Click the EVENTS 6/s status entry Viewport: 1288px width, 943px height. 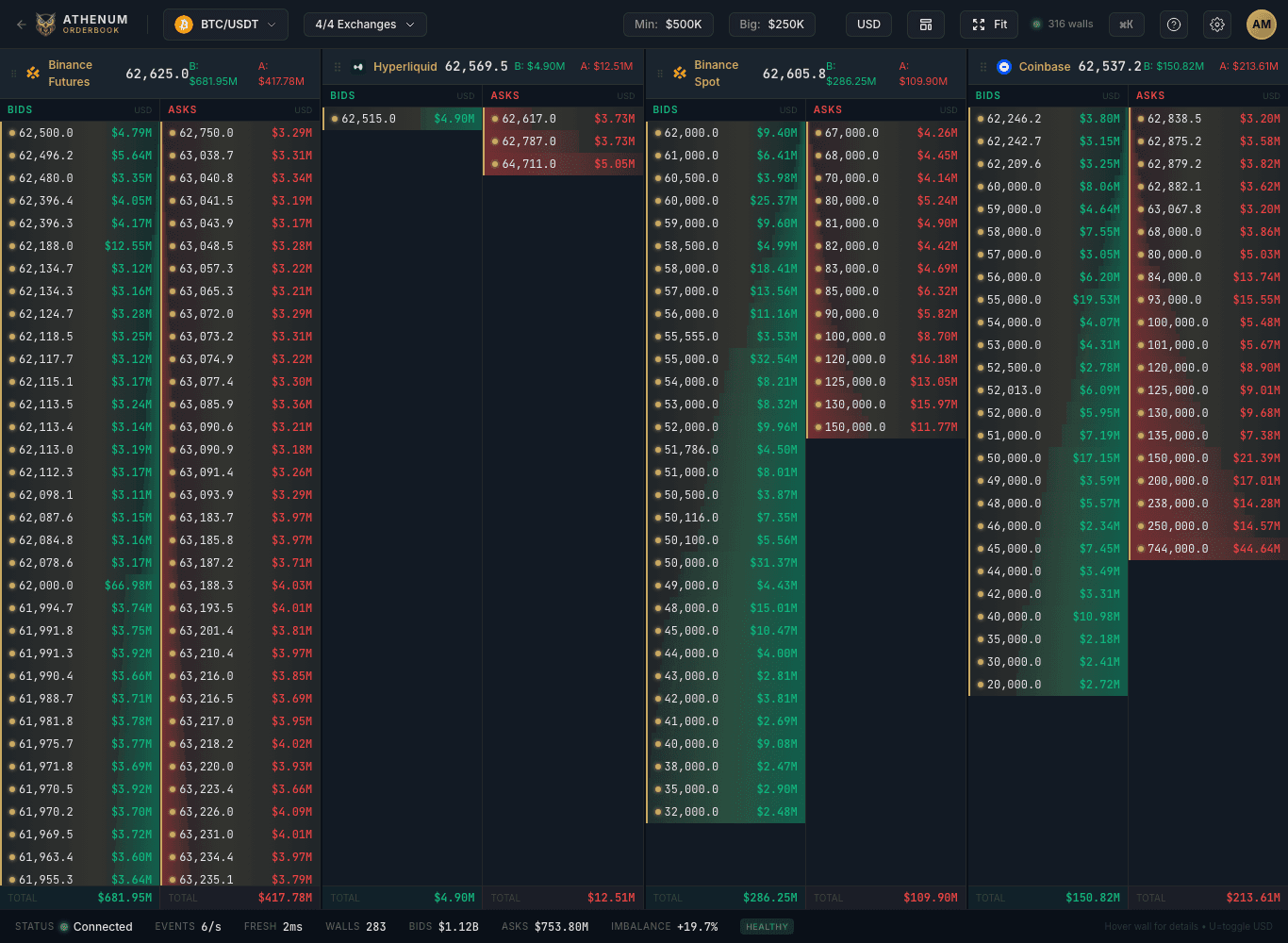(x=188, y=927)
